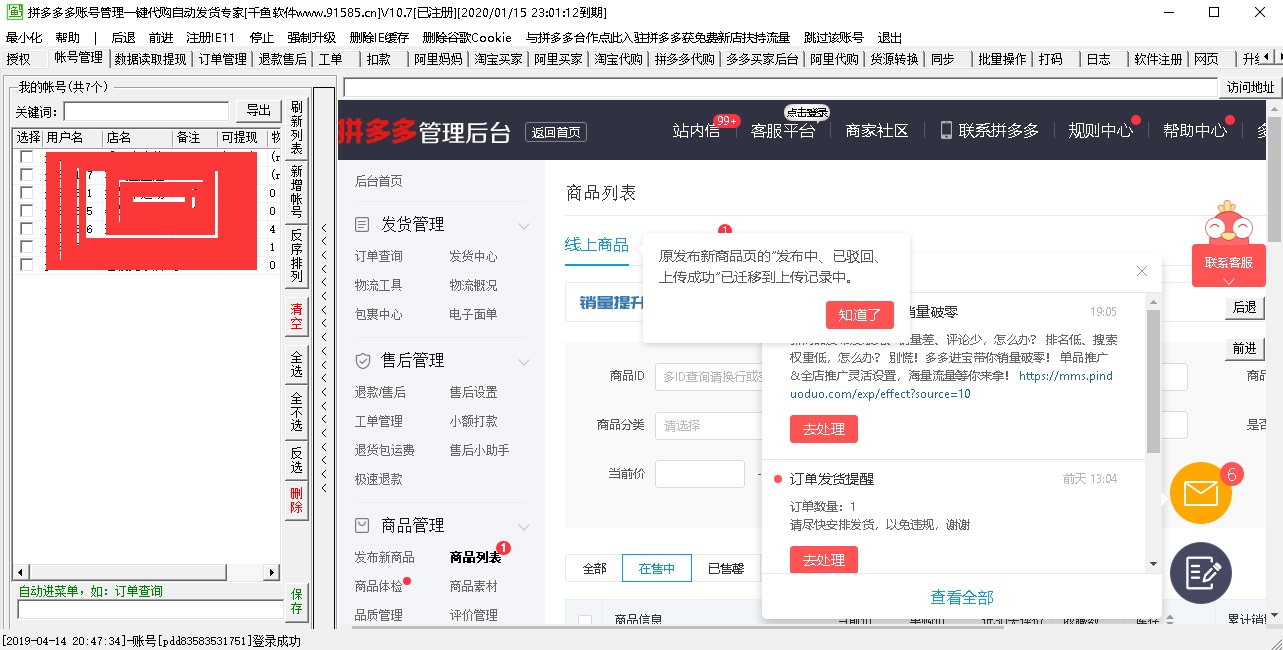Click the red dot on 帮助中心
This screenshot has height=650, width=1283.
[1230, 120]
